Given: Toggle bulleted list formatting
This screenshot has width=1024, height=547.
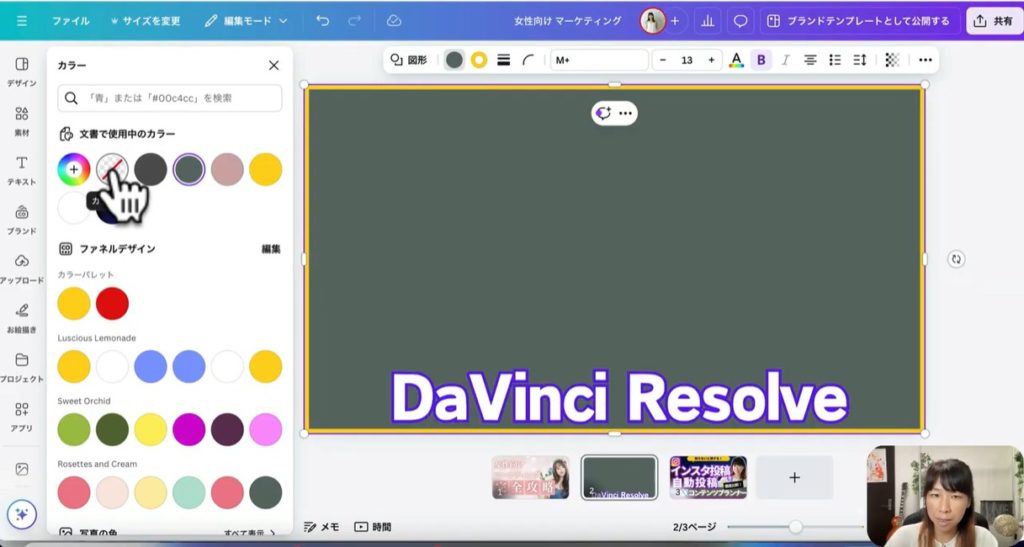Looking at the screenshot, I should coord(835,60).
